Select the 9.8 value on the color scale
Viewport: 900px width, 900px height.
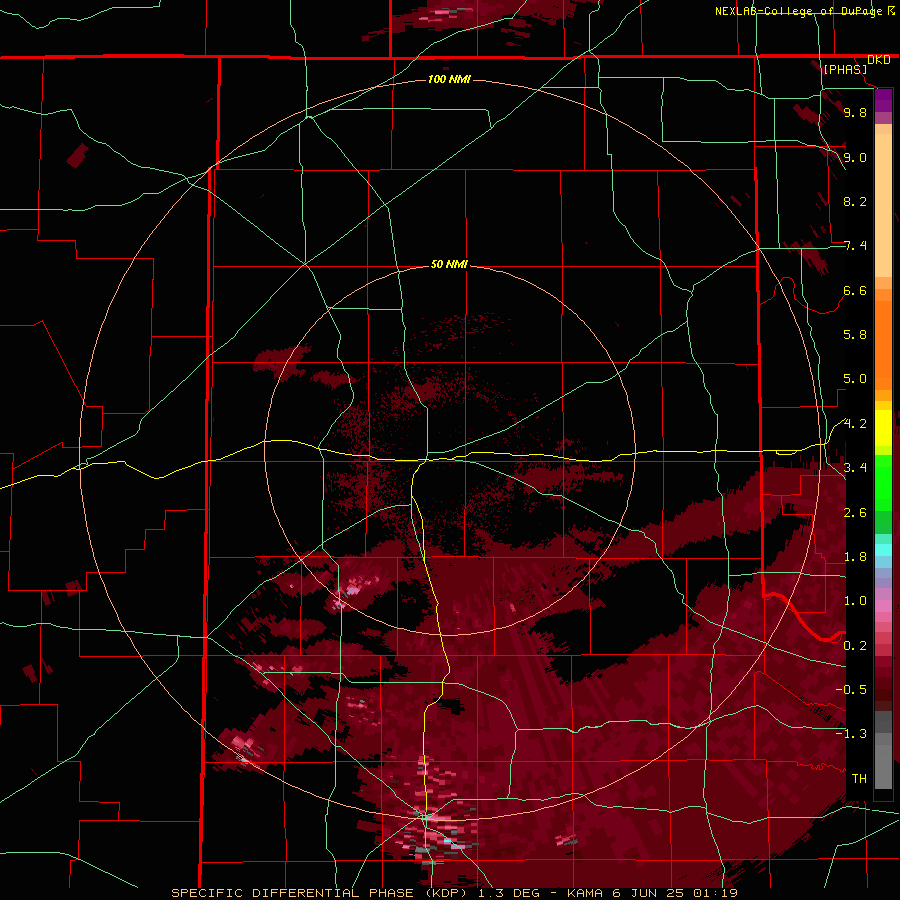pyautogui.click(x=855, y=112)
